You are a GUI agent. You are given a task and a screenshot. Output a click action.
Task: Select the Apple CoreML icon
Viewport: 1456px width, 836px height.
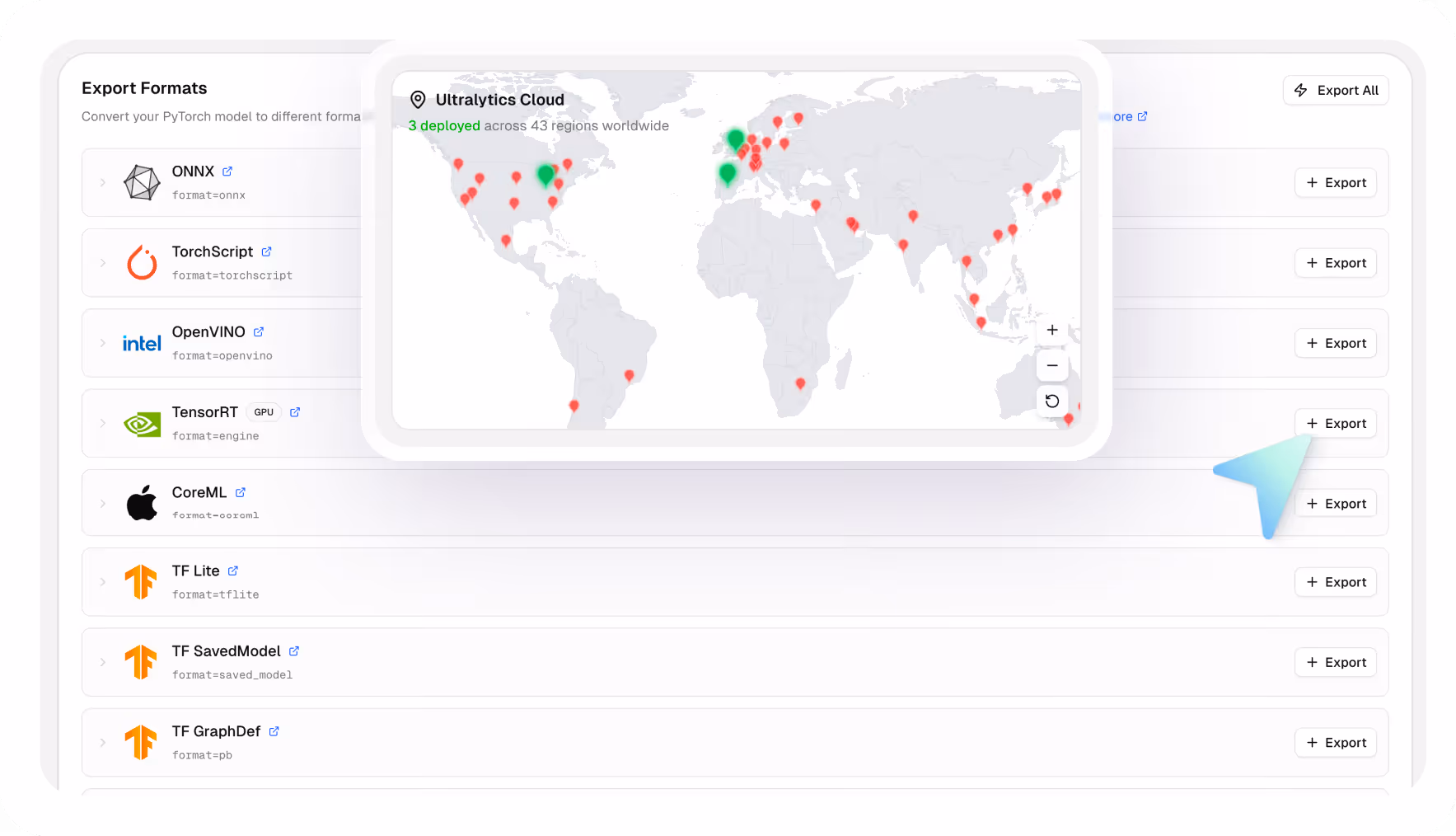click(x=141, y=502)
